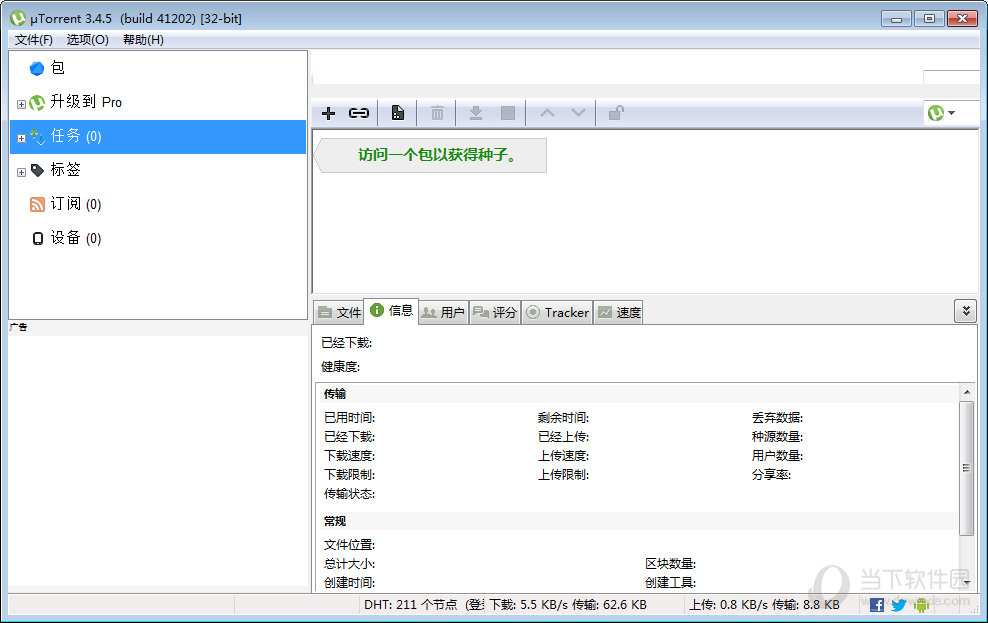
Task: Minimize the µTorrent window
Action: [x=896, y=18]
